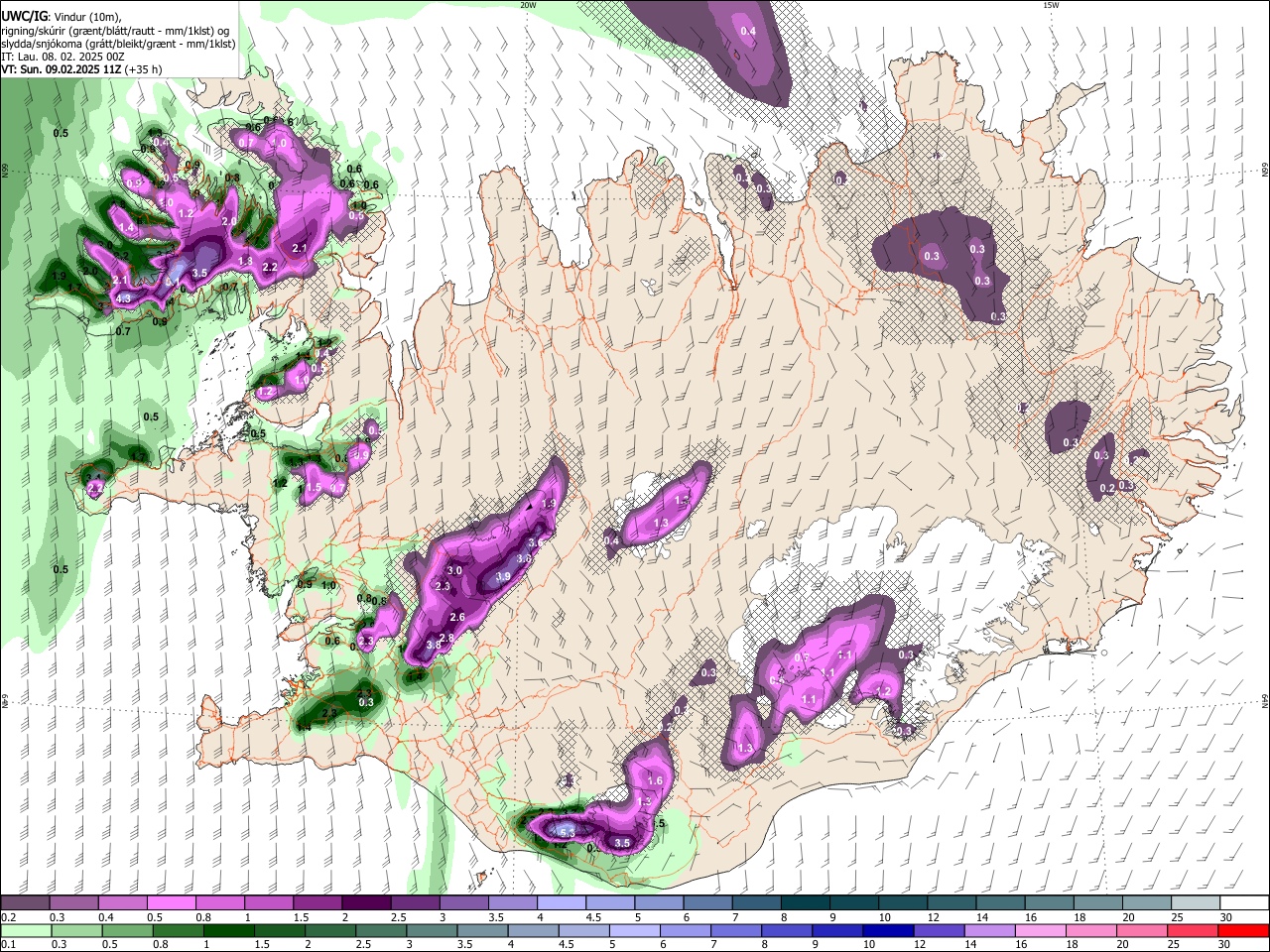
Task: Pick the lower legend swatch between 14 and 16
Action: click(989, 930)
